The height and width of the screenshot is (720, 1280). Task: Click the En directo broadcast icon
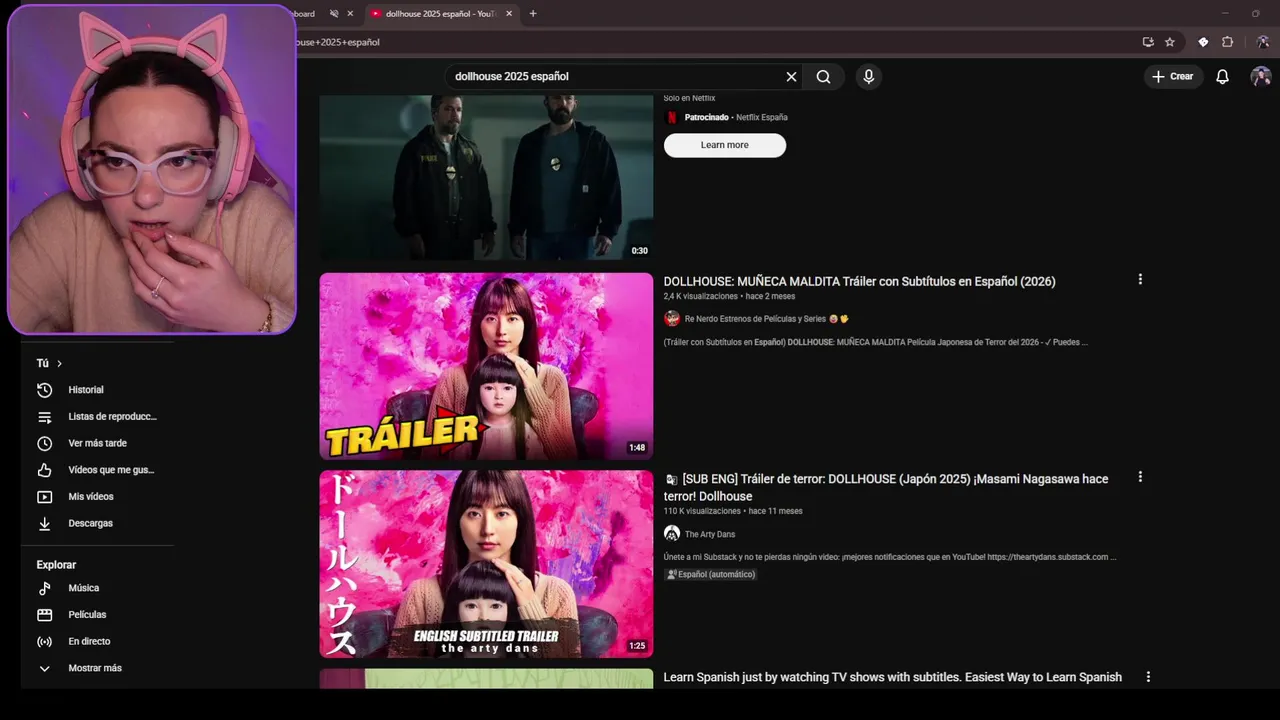point(44,642)
